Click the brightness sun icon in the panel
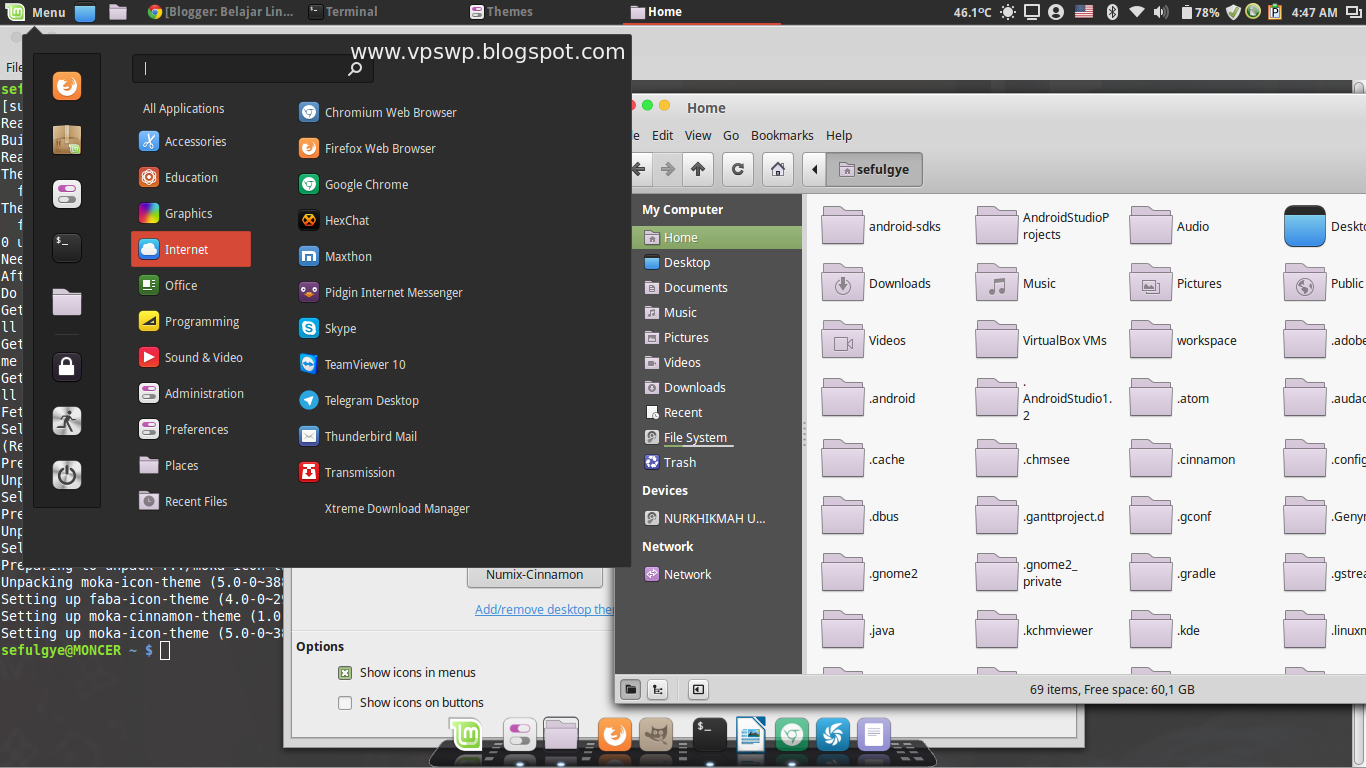Viewport: 1366px width, 768px height. (x=1007, y=12)
